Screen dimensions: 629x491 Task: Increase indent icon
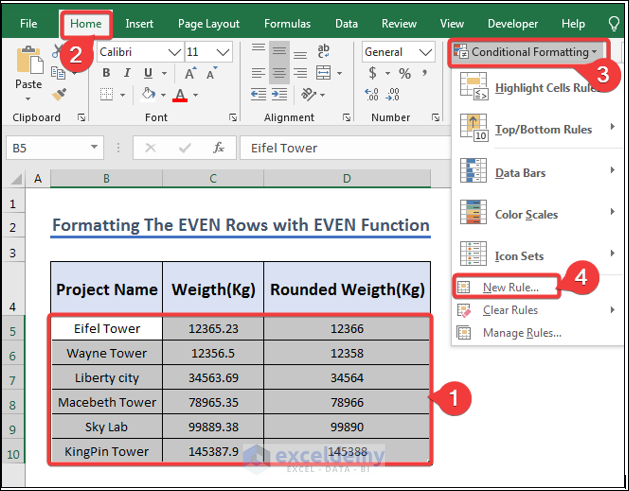pos(279,95)
